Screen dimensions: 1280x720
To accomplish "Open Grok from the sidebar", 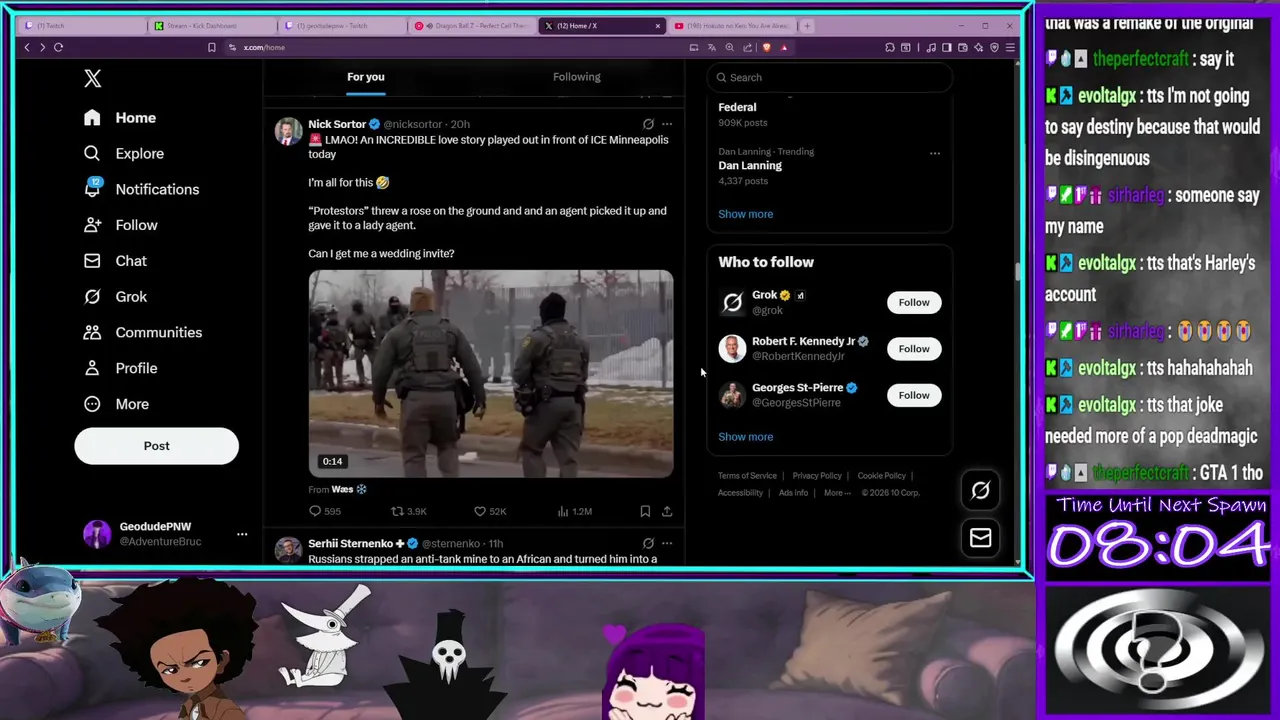I will (115, 296).
